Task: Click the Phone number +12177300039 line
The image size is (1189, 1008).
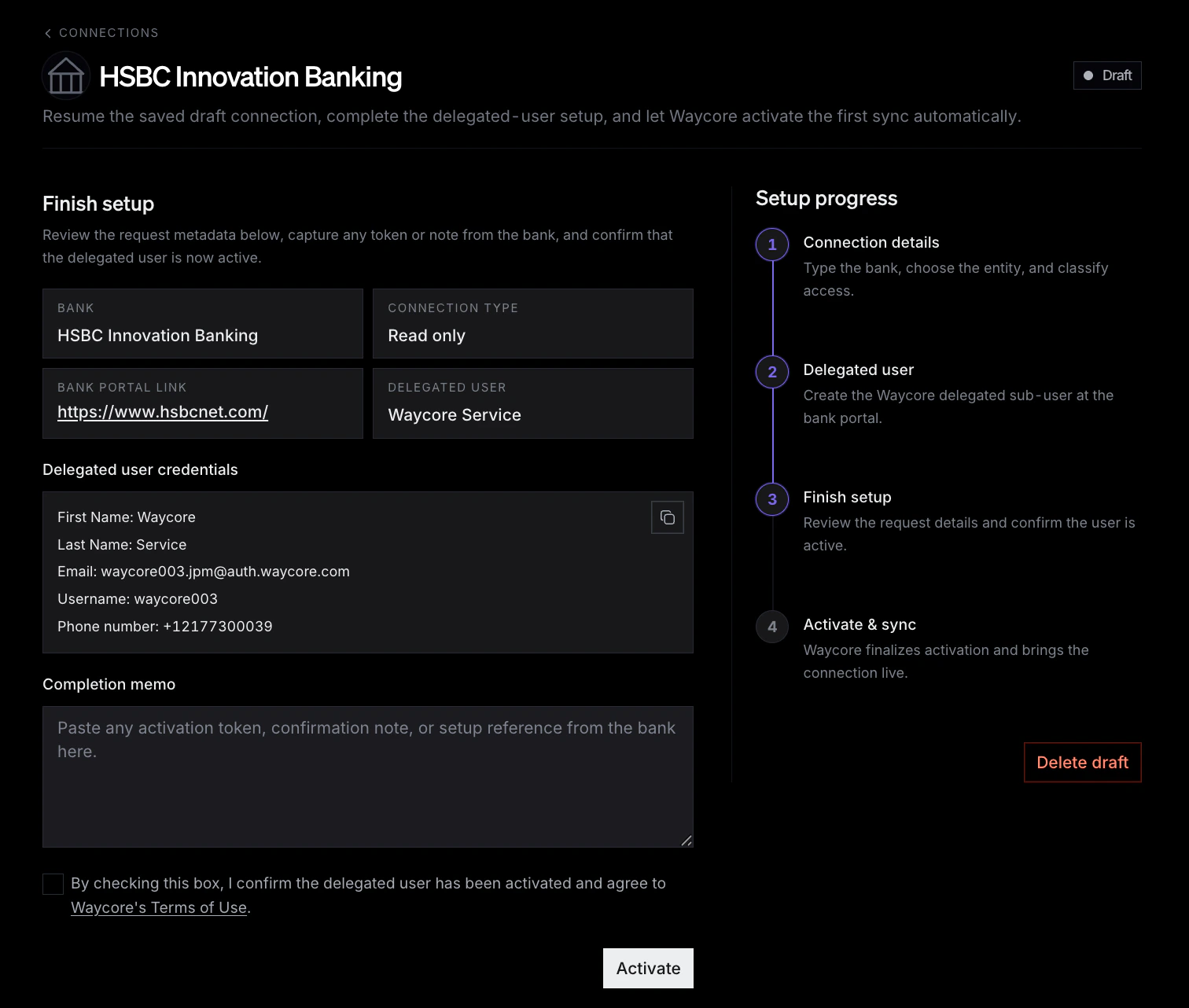Action: click(165, 627)
